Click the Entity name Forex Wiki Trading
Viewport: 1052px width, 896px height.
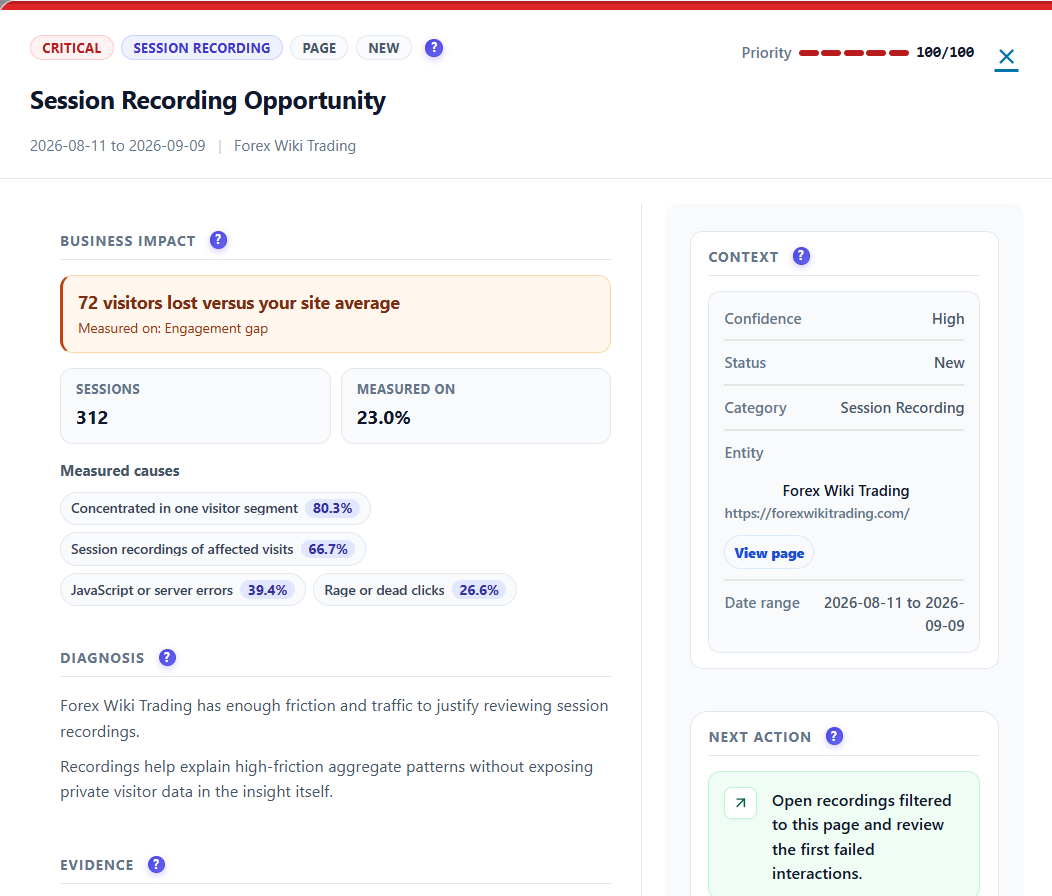[x=845, y=491]
